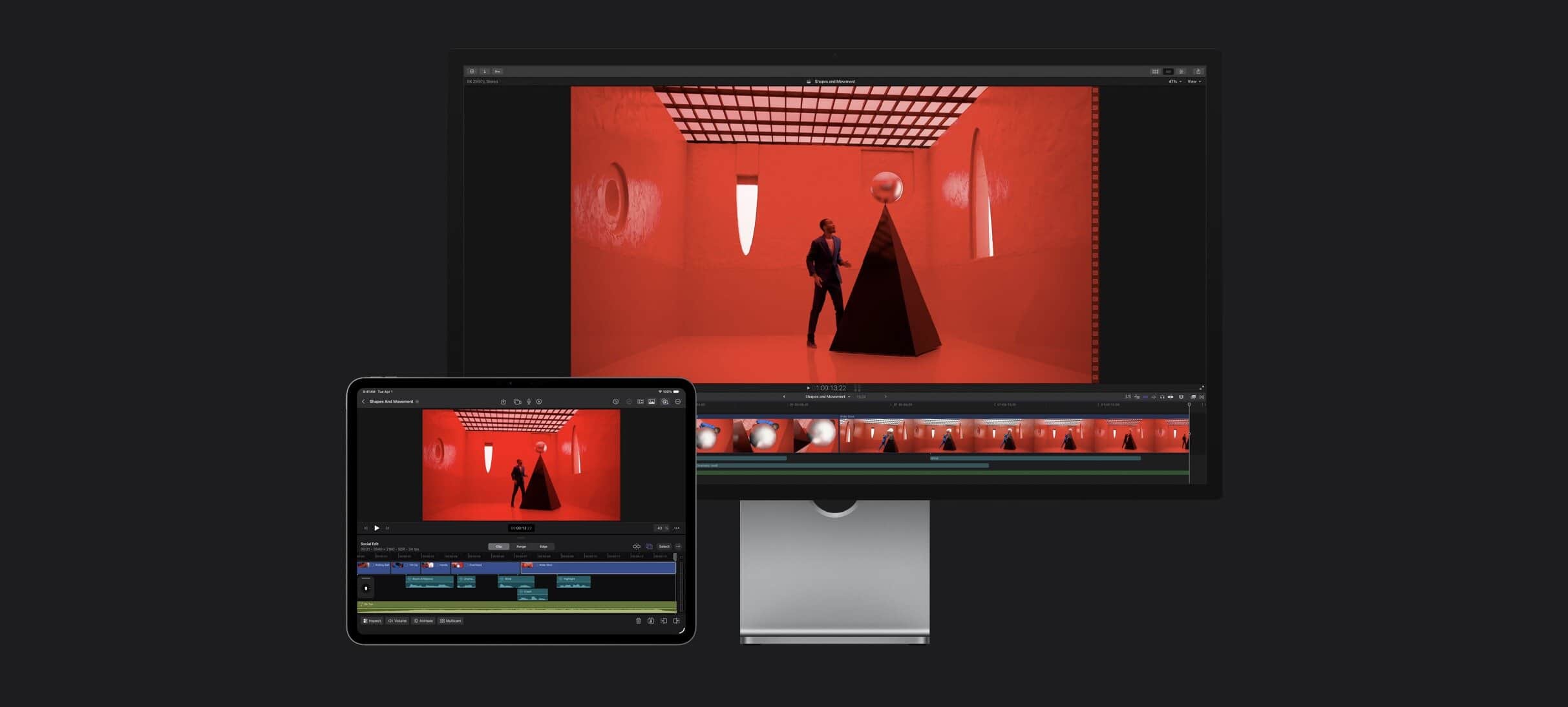The image size is (1568, 707).
Task: Open the Mac share/export icon in top toolbar
Action: tap(1198, 71)
